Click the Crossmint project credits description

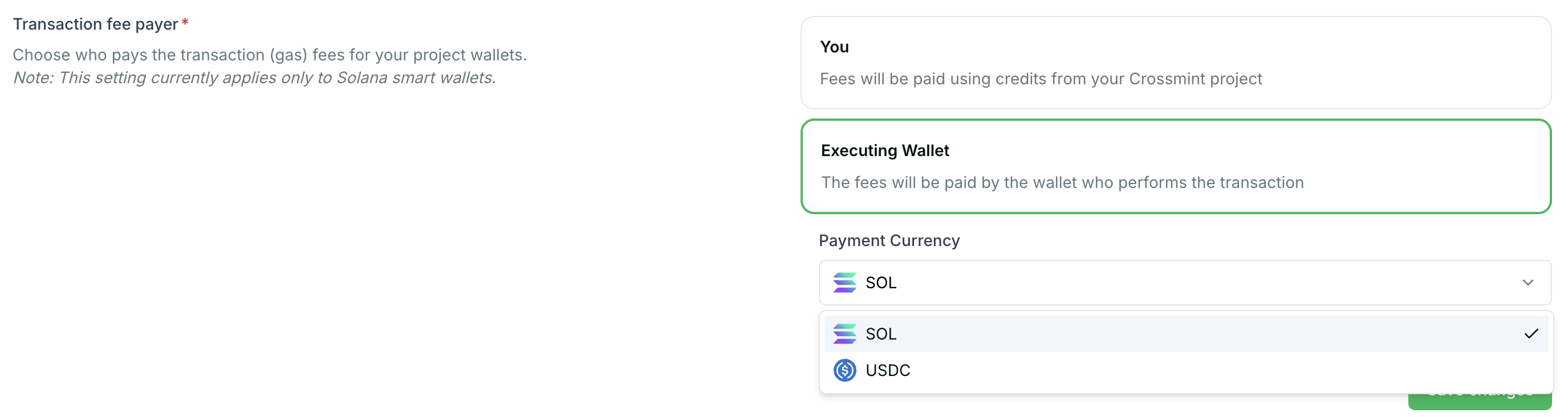point(1040,79)
